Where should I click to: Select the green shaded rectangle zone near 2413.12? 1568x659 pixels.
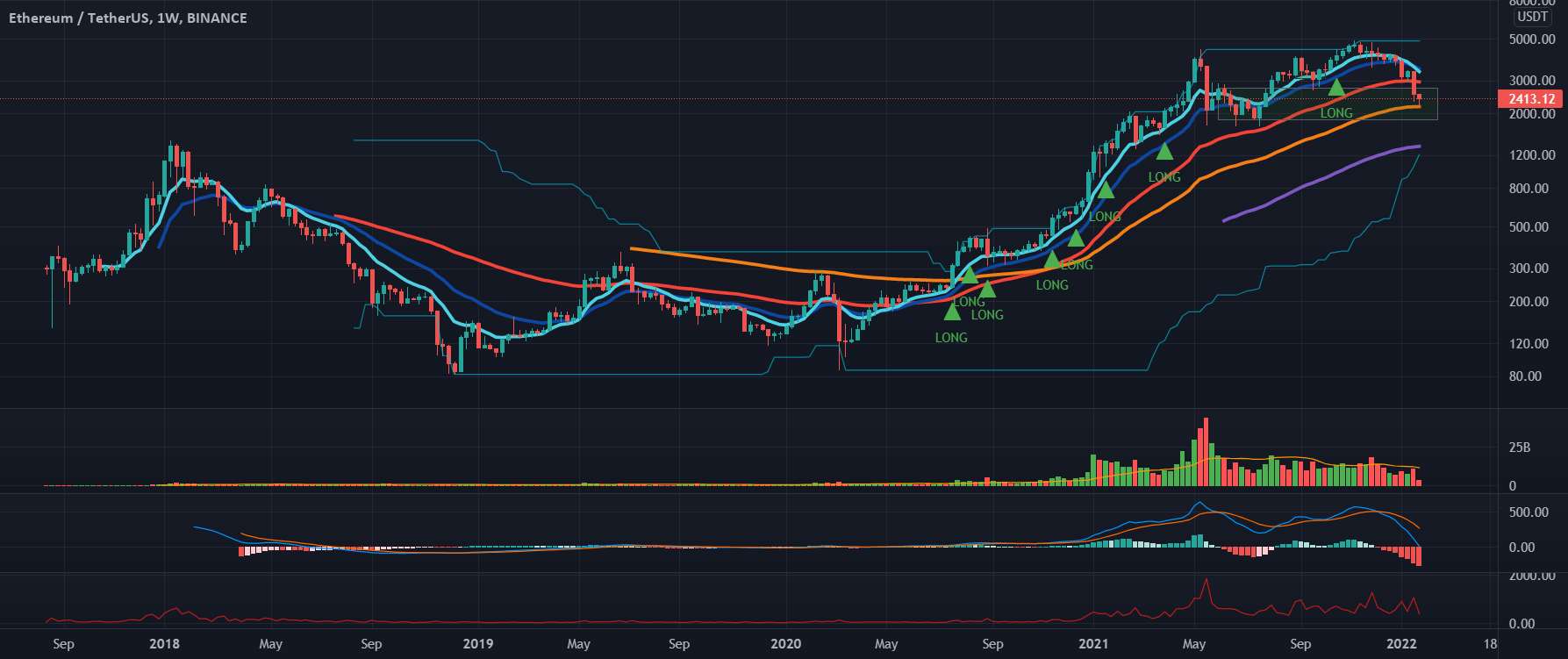(1328, 104)
